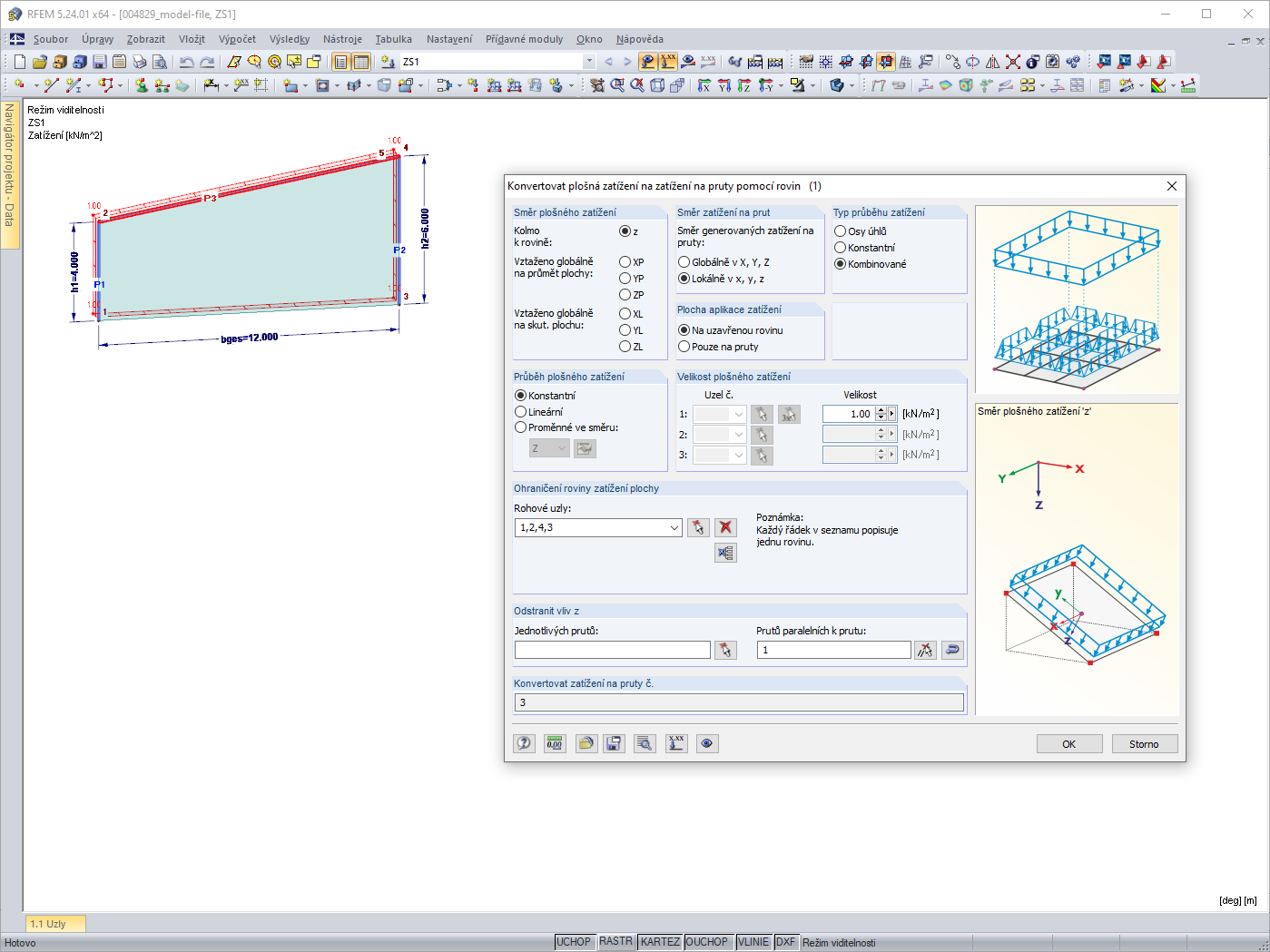Viewport: 1270px width, 952px height.
Task: Pick corner nodes with the cursor icon
Action: pos(698,527)
